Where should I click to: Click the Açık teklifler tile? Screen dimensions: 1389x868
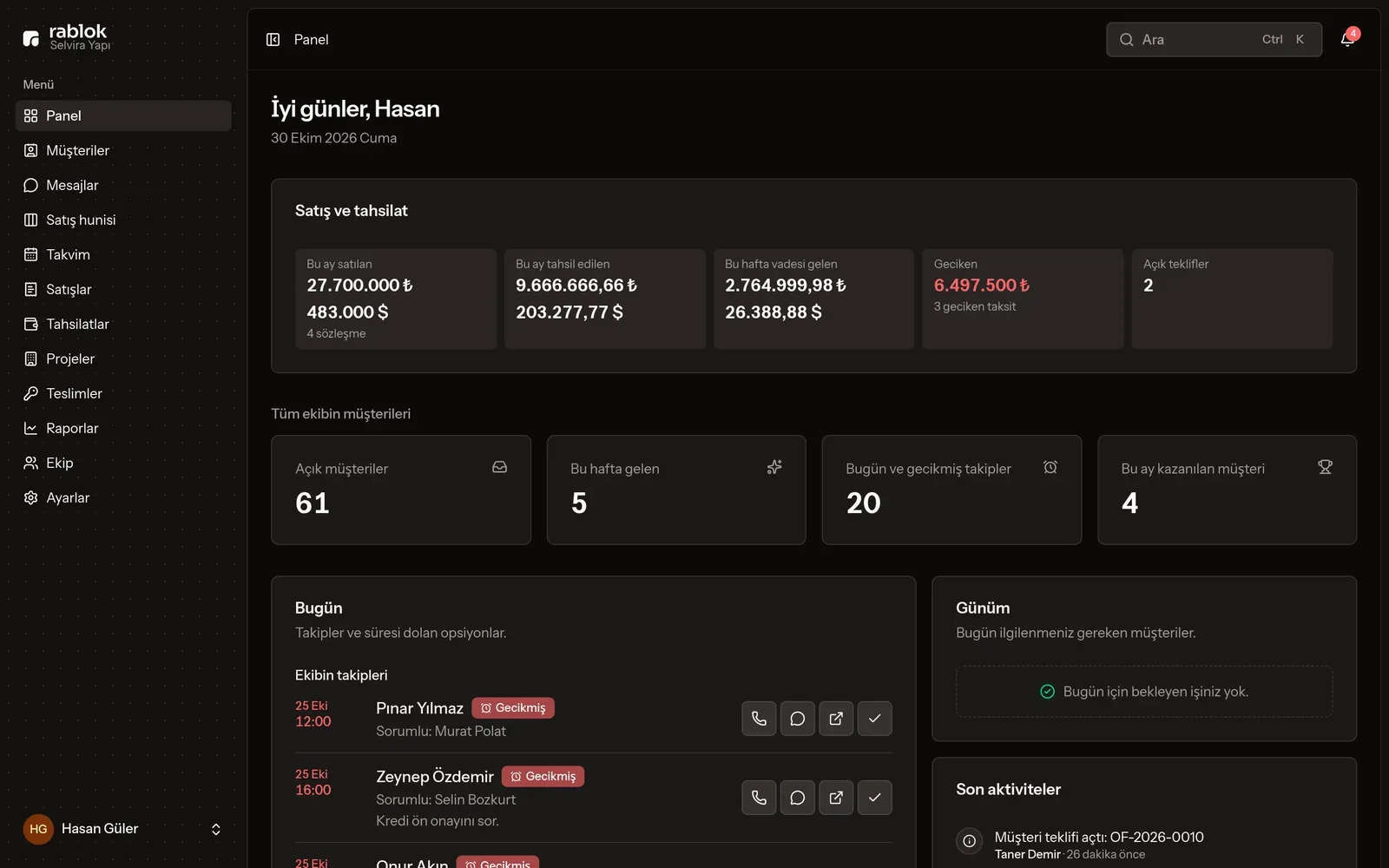click(x=1232, y=299)
